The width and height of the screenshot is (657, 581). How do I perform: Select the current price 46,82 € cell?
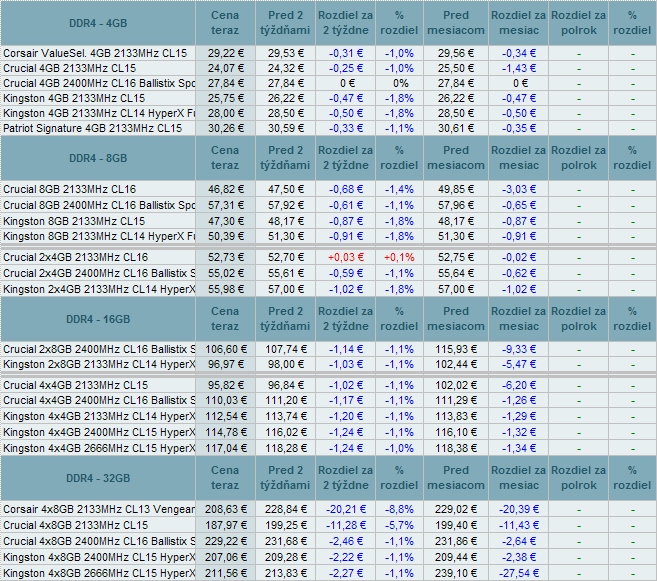[x=225, y=189]
